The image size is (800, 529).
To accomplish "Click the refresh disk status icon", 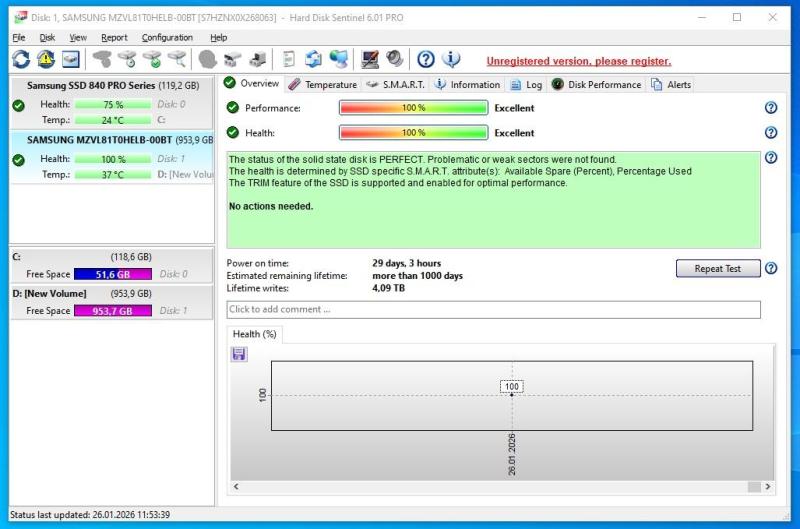I will click(20, 60).
